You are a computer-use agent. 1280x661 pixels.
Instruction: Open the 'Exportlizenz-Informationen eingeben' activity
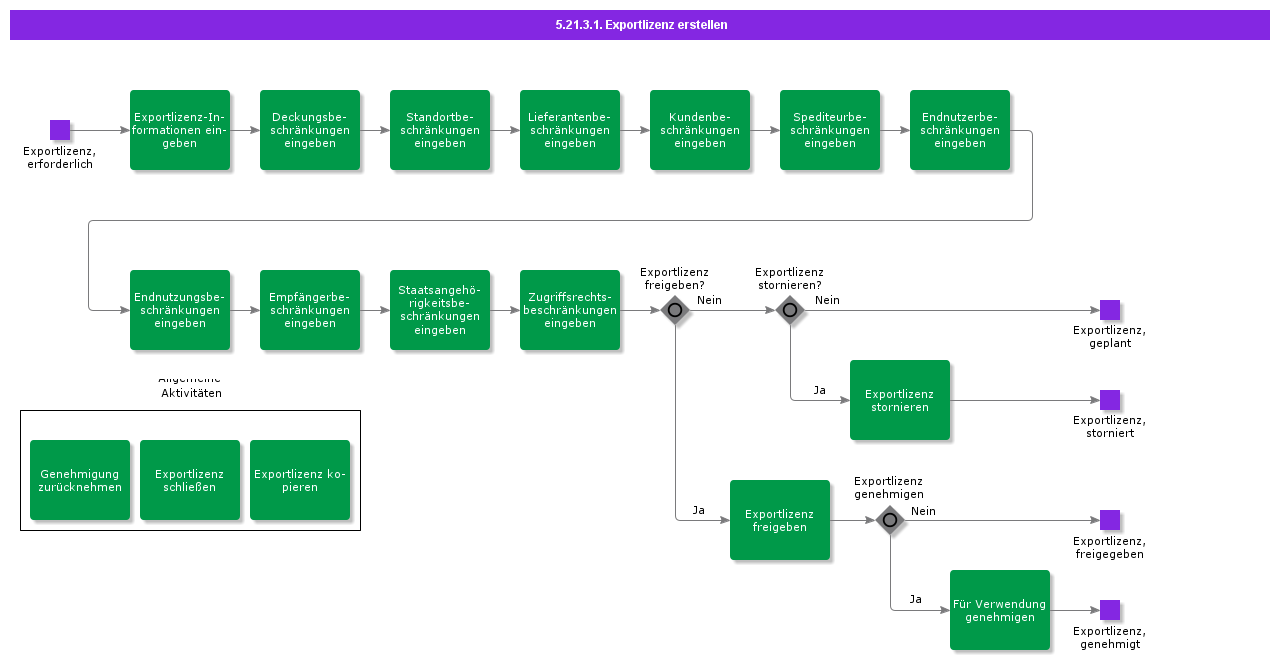point(180,130)
